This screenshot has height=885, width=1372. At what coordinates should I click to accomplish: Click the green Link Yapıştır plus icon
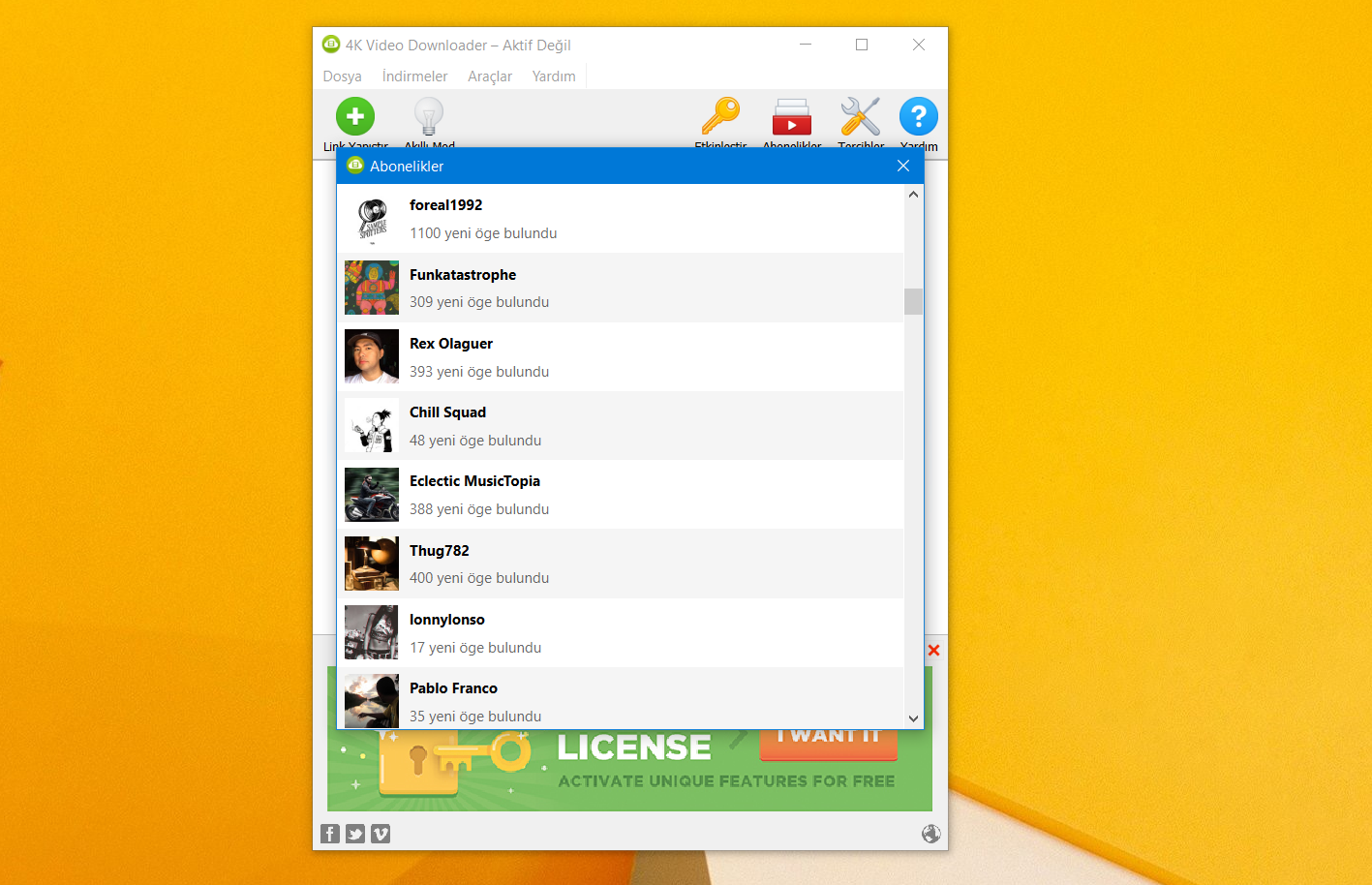(x=355, y=117)
